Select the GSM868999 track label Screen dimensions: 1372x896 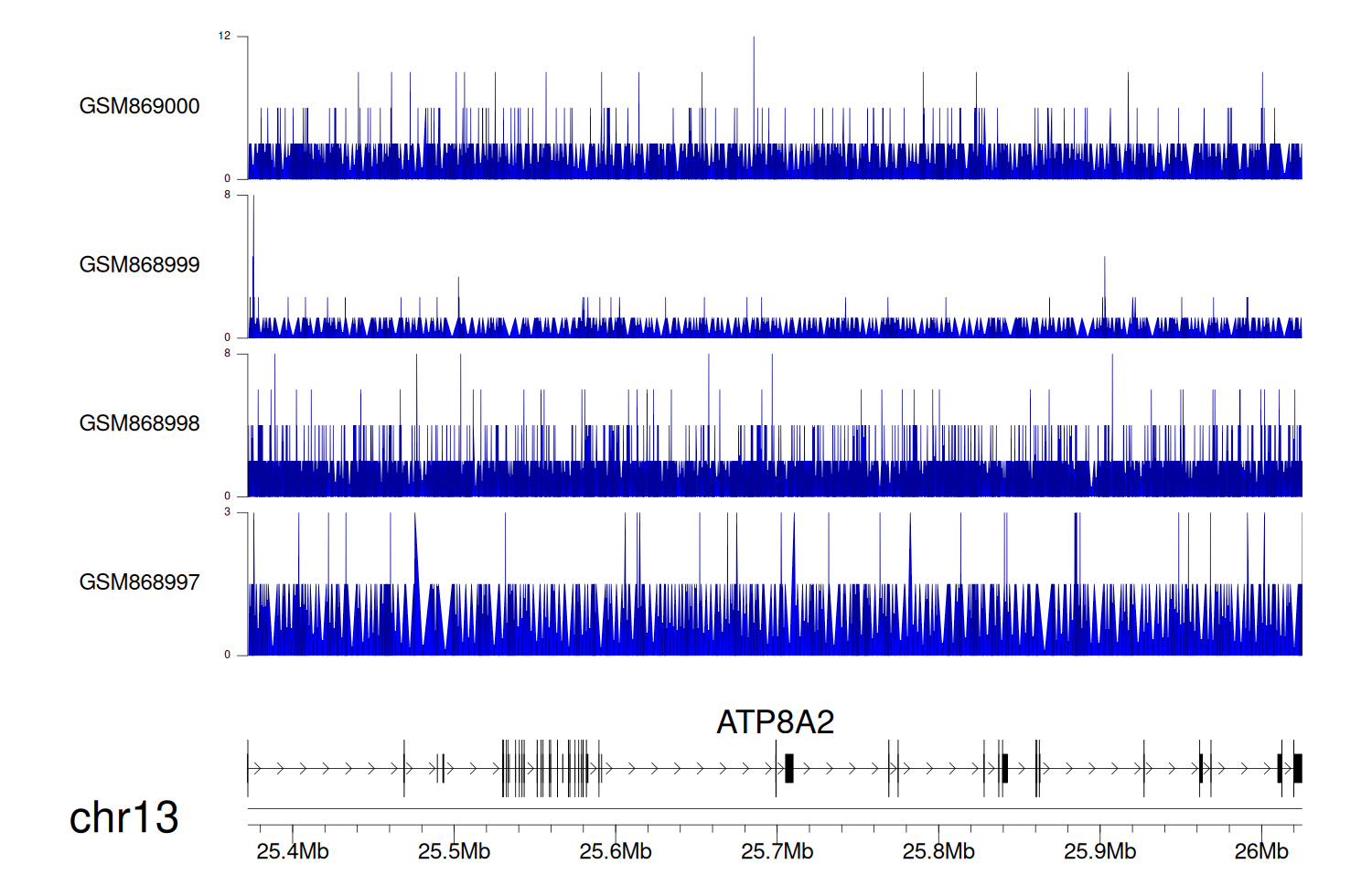point(139,265)
